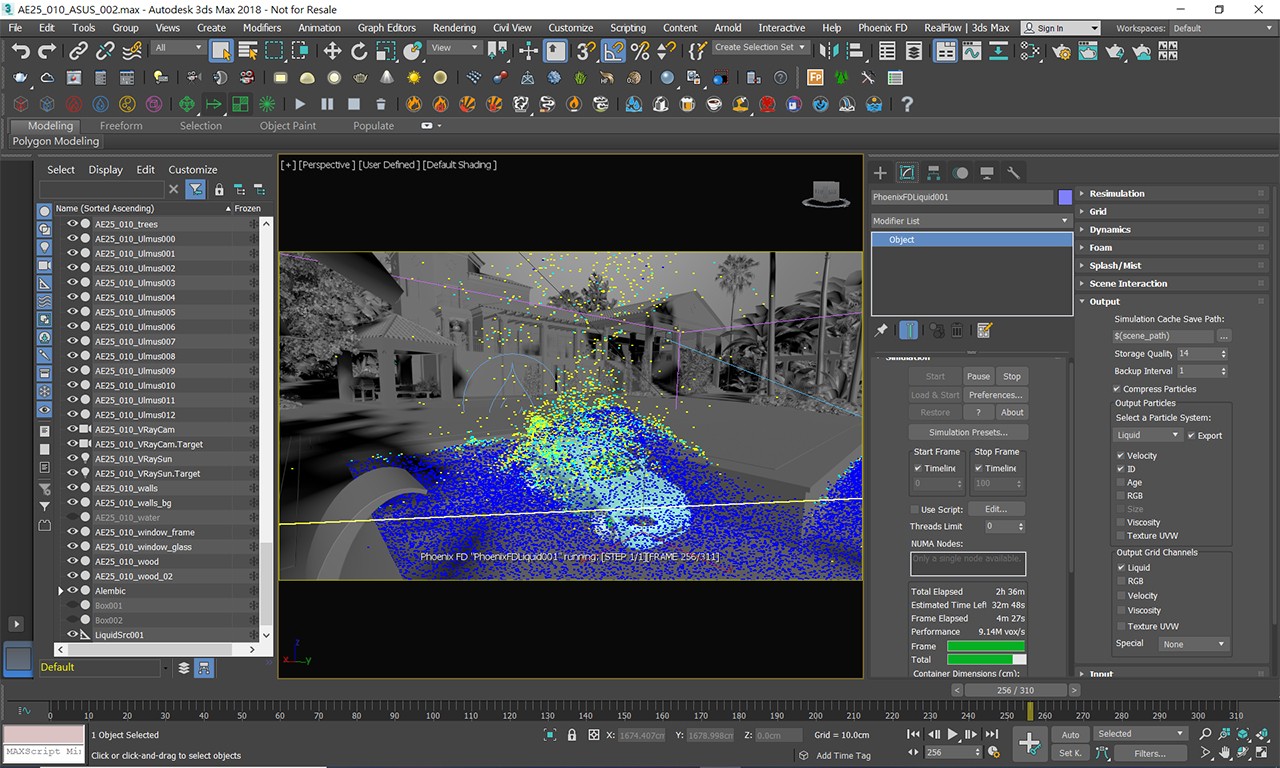This screenshot has width=1280, height=768.
Task: Switch to the Freeform ribbon tab
Action: [x=121, y=126]
